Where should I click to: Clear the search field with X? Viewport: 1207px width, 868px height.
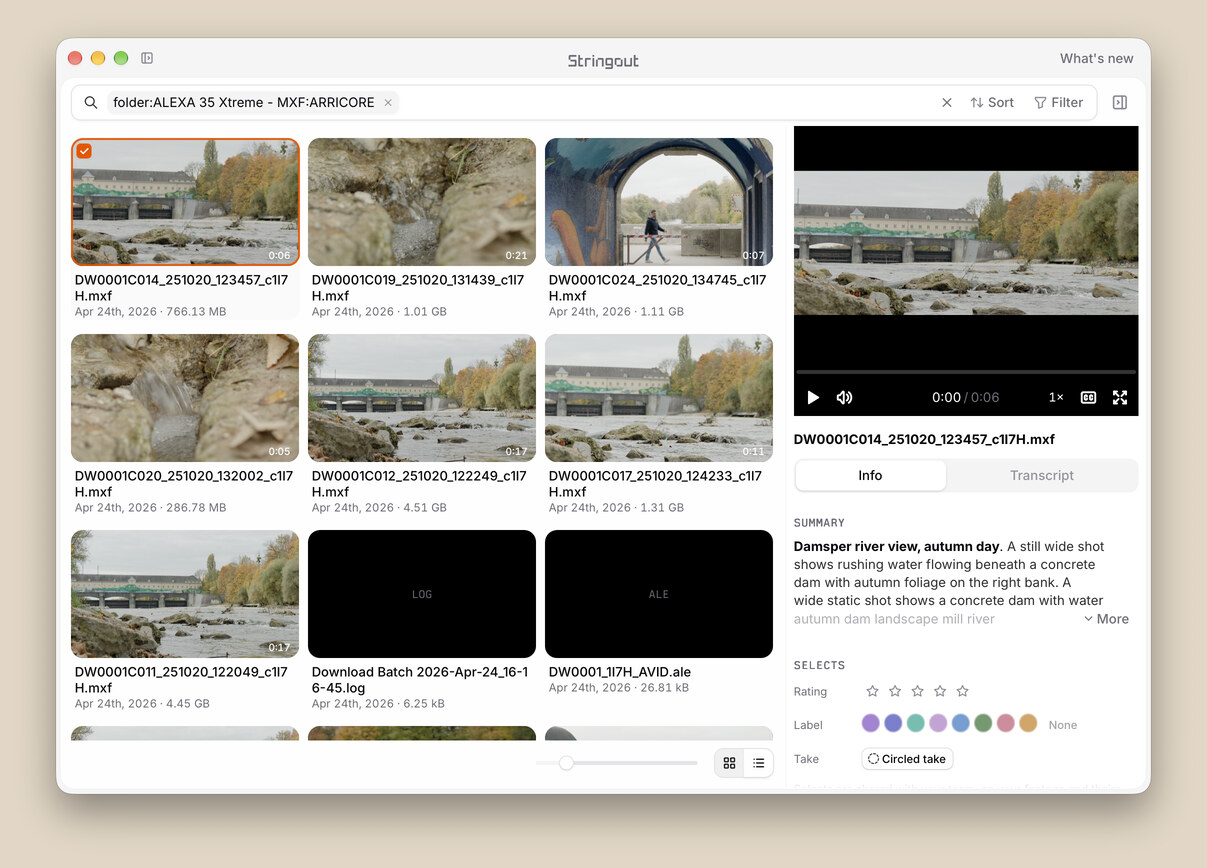point(947,103)
